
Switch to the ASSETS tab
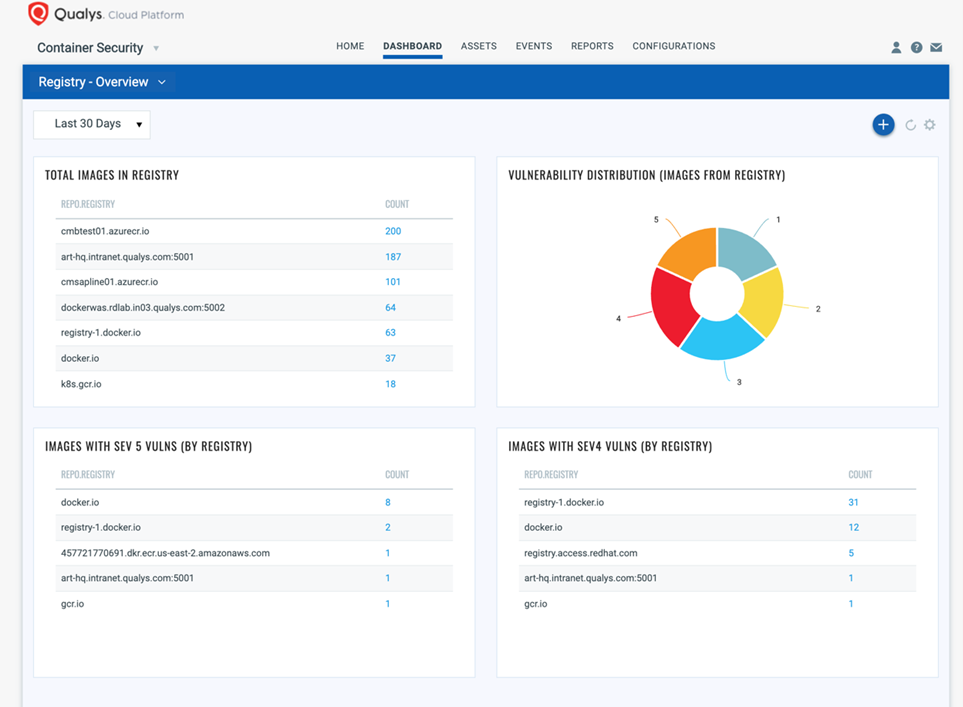click(x=478, y=46)
